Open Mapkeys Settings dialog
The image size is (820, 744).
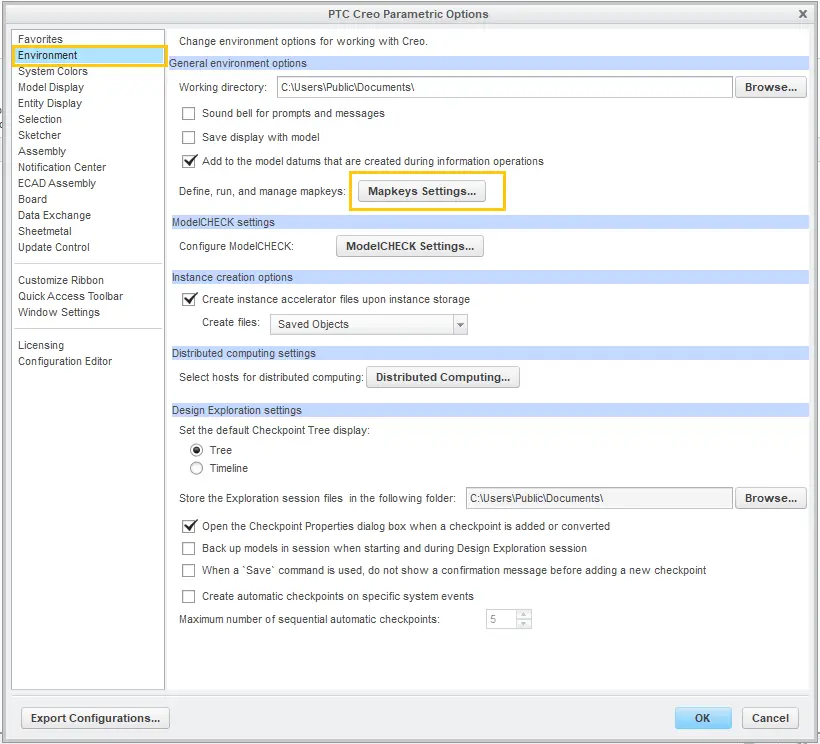point(421,191)
